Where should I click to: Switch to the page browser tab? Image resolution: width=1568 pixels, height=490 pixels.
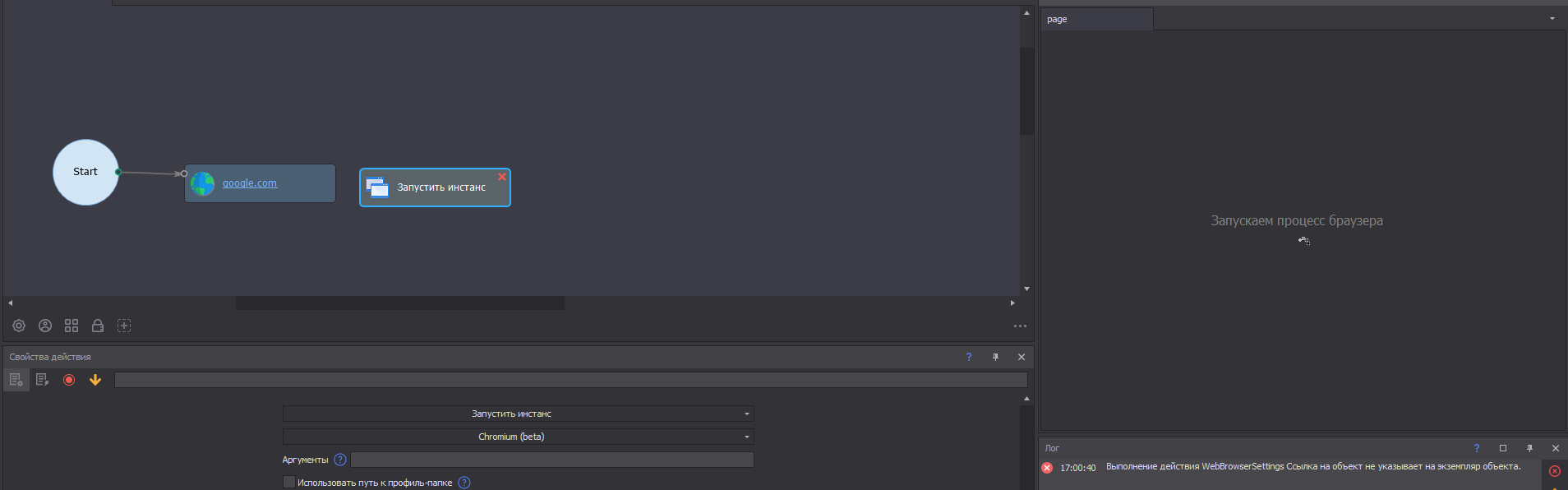(1096, 19)
